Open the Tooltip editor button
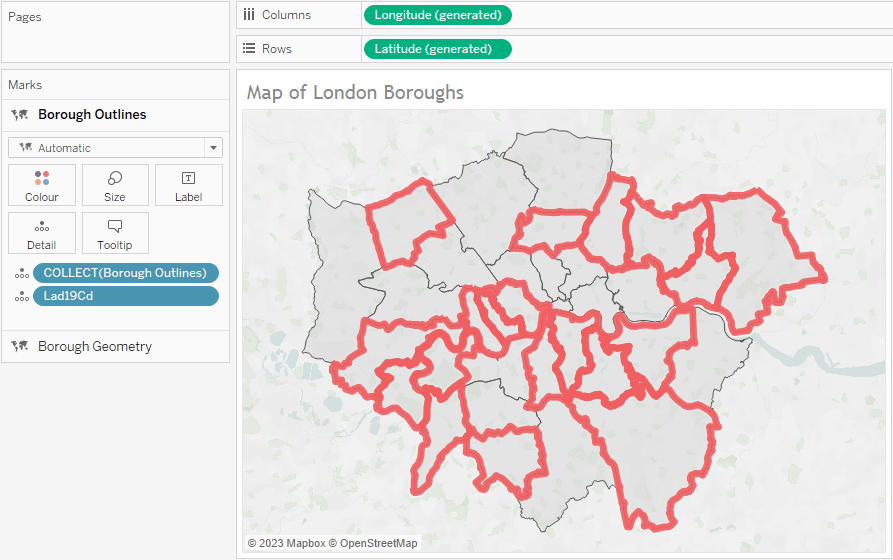Viewport: 893px width, 560px height. coord(115,233)
